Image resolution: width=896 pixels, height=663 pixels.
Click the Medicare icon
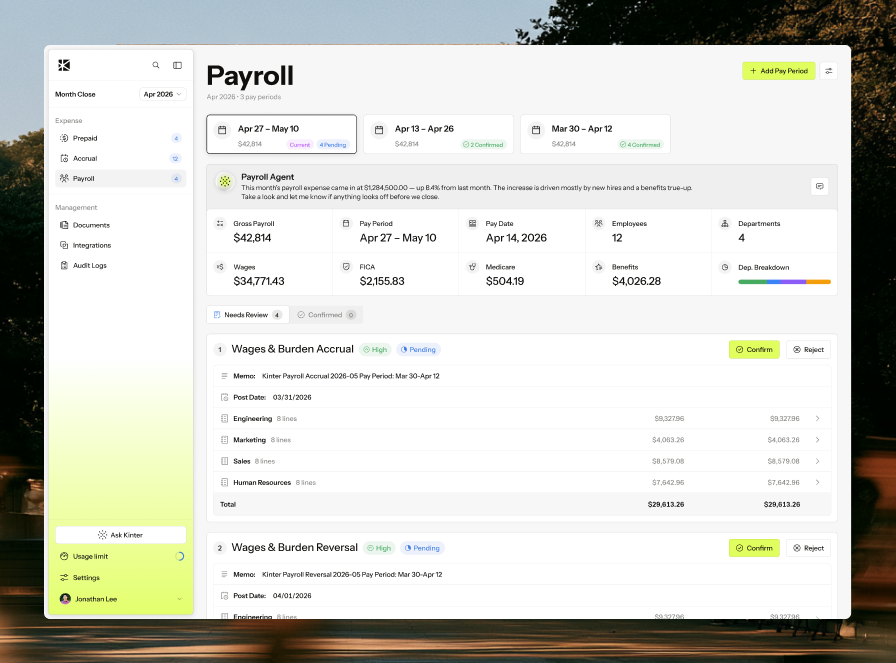click(472, 267)
